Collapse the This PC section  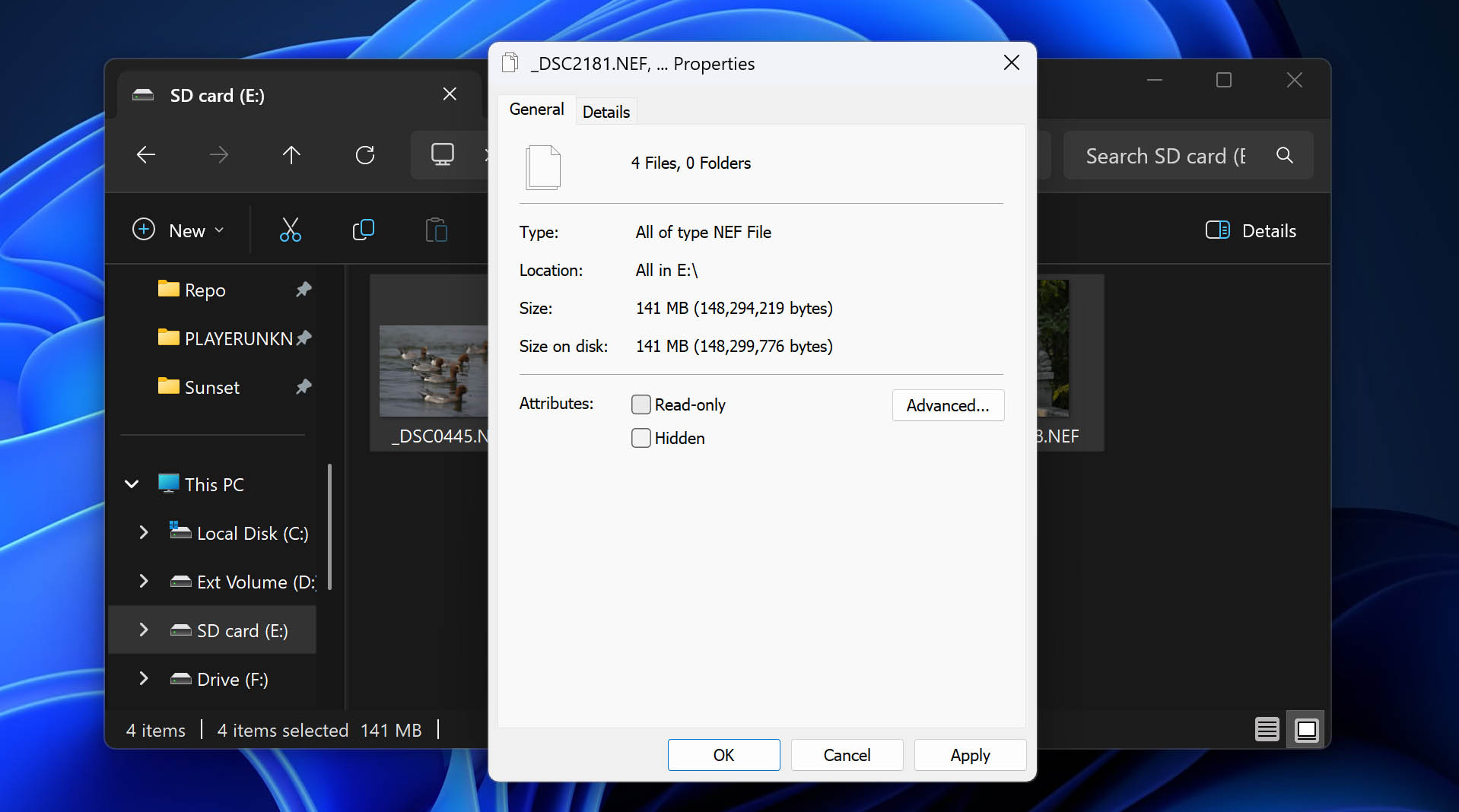pyautogui.click(x=132, y=484)
